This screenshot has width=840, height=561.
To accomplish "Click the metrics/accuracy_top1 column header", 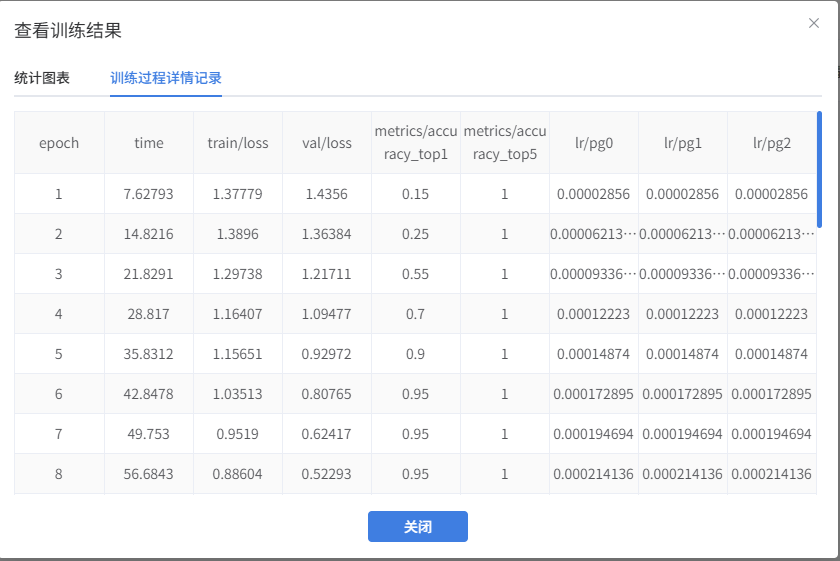I will tap(416, 143).
